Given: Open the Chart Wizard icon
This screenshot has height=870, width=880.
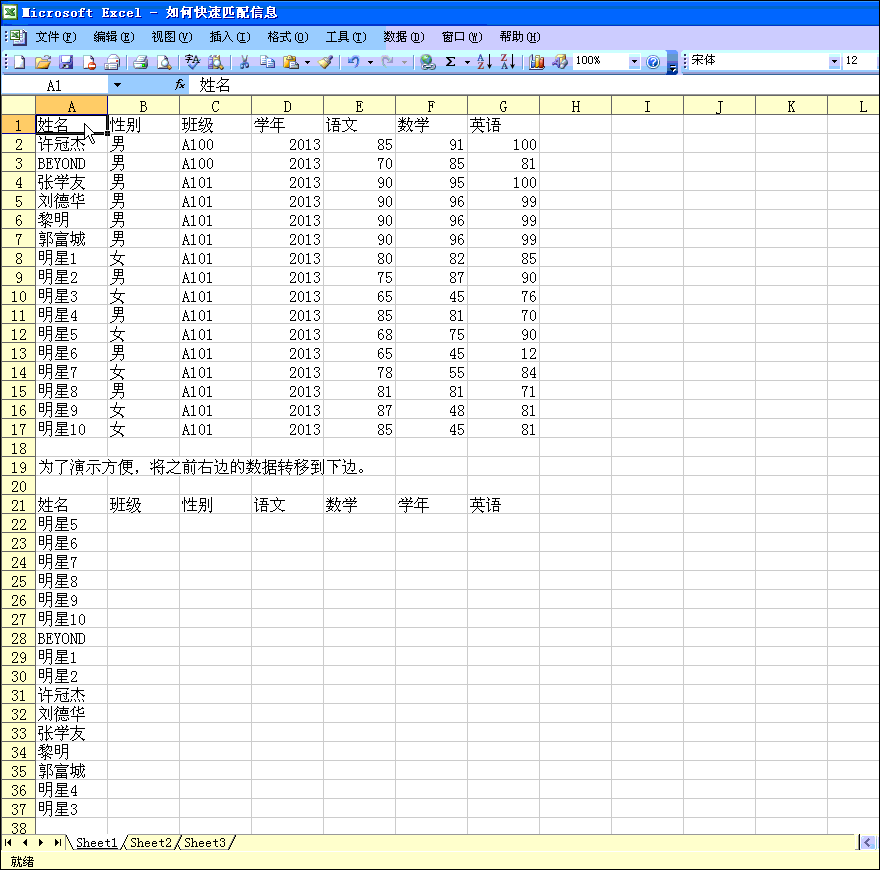Looking at the screenshot, I should point(537,62).
